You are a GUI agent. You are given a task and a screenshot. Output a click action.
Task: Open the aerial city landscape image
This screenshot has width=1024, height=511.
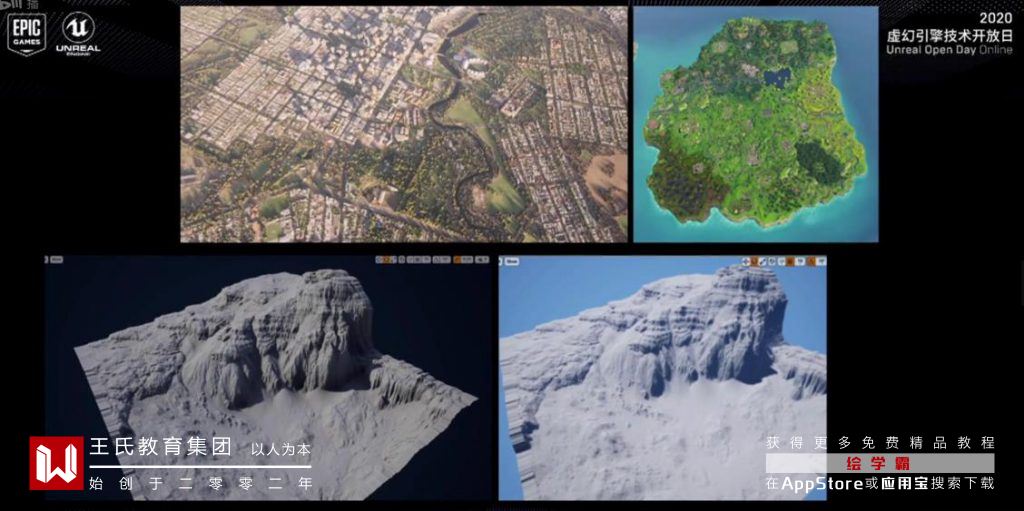click(x=404, y=124)
